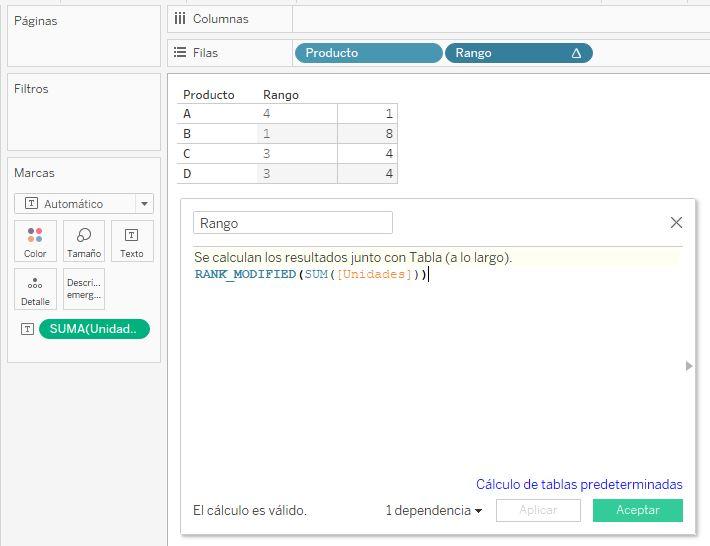Open Cálculo de tablas predeterminadas link
710x546 pixels.
pyautogui.click(x=579, y=484)
